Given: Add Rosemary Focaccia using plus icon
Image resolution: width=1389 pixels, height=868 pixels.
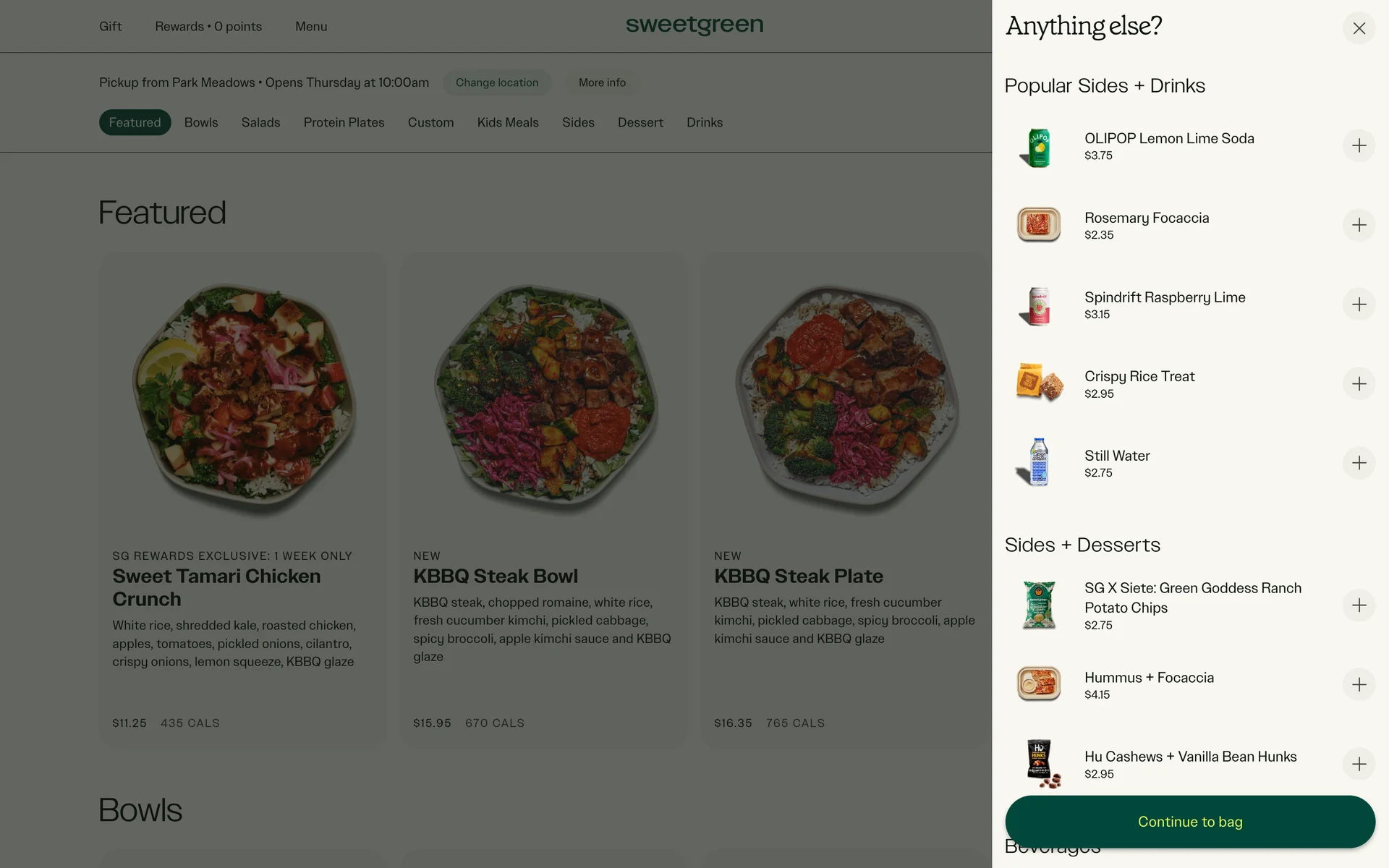Looking at the screenshot, I should [1359, 225].
